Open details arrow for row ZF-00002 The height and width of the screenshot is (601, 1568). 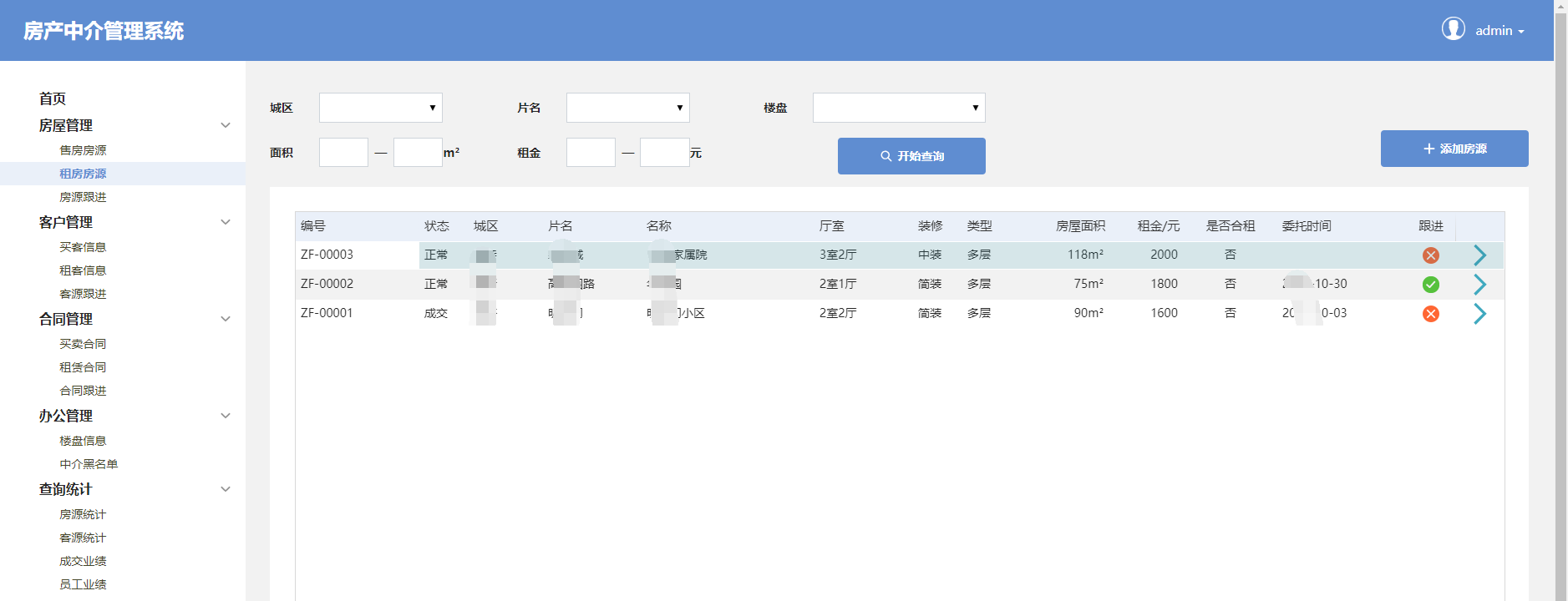(1479, 285)
